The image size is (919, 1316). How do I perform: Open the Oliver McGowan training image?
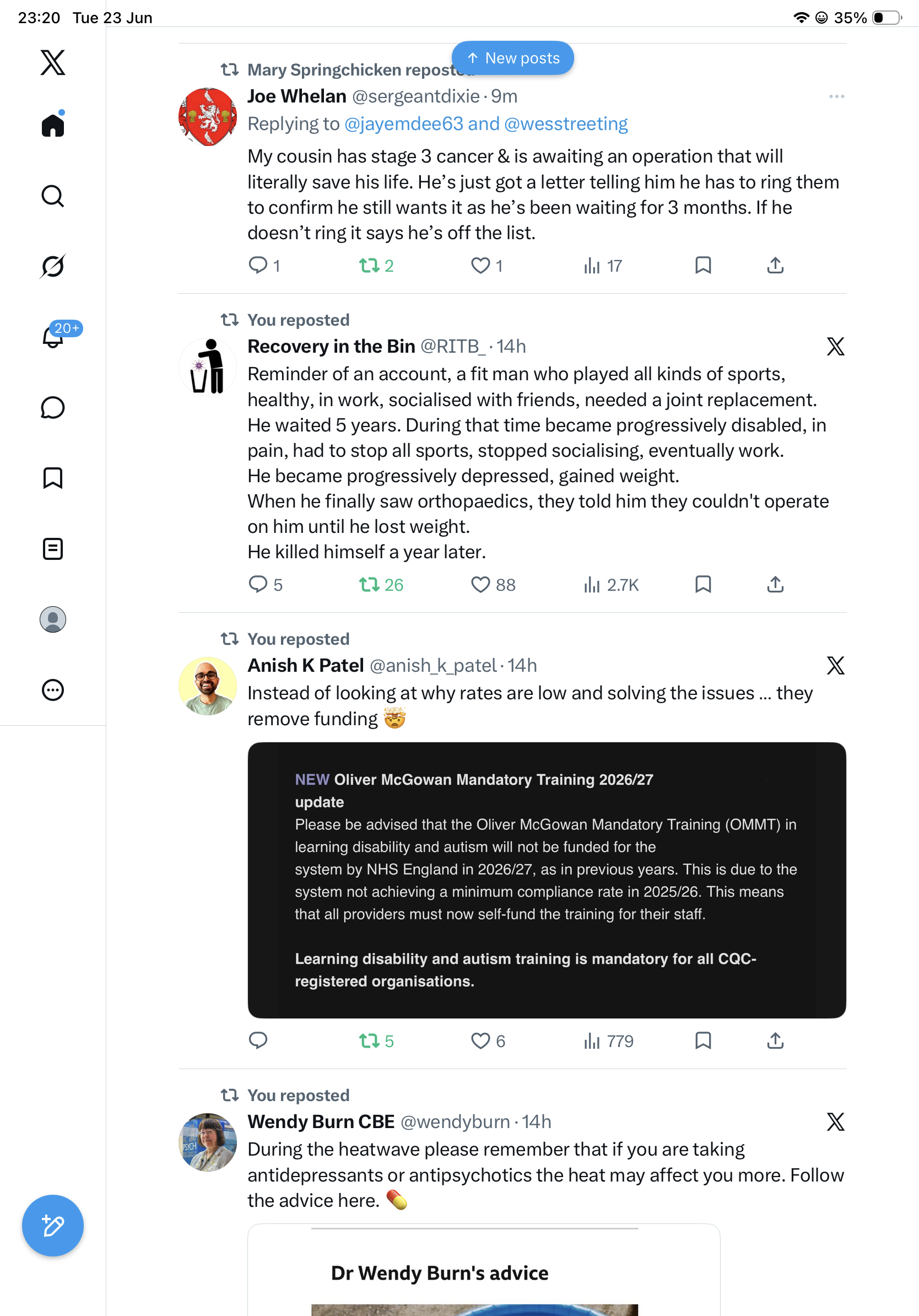coord(547,881)
